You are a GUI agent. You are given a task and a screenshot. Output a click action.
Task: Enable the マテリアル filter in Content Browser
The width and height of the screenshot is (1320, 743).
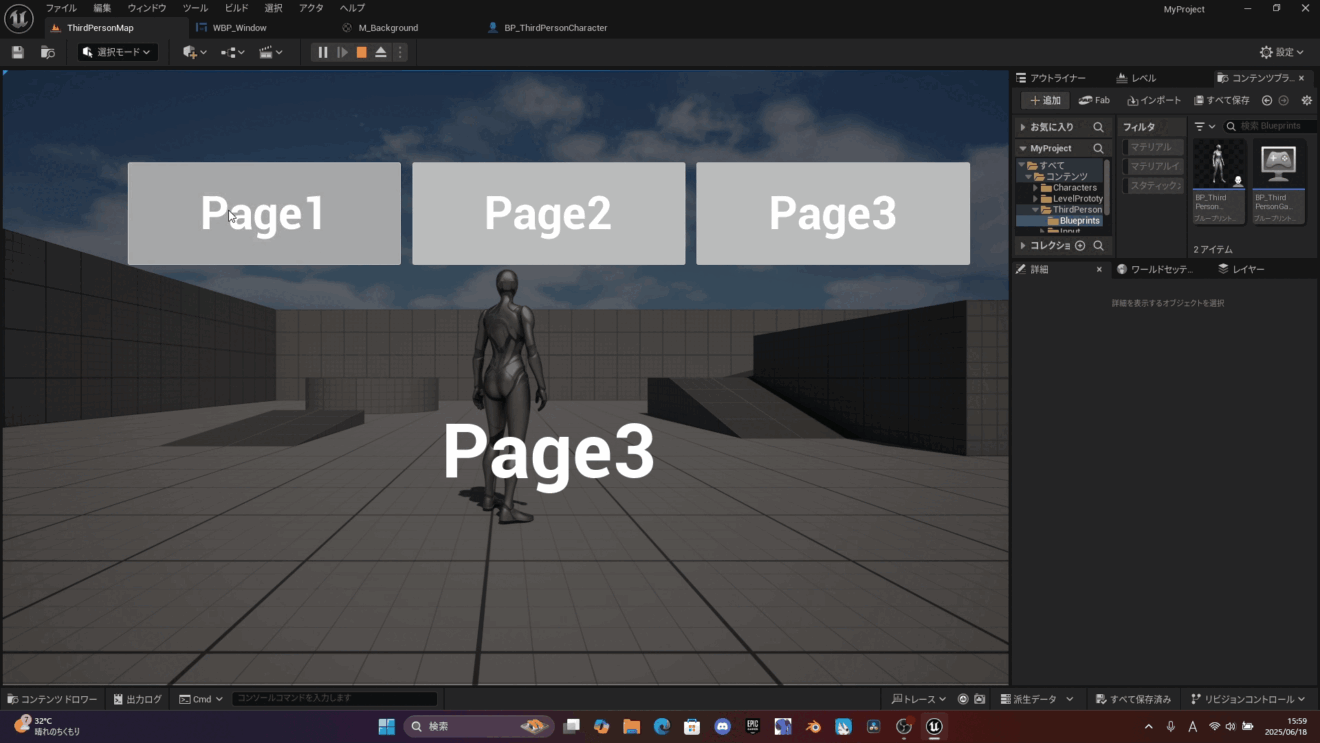[1152, 146]
